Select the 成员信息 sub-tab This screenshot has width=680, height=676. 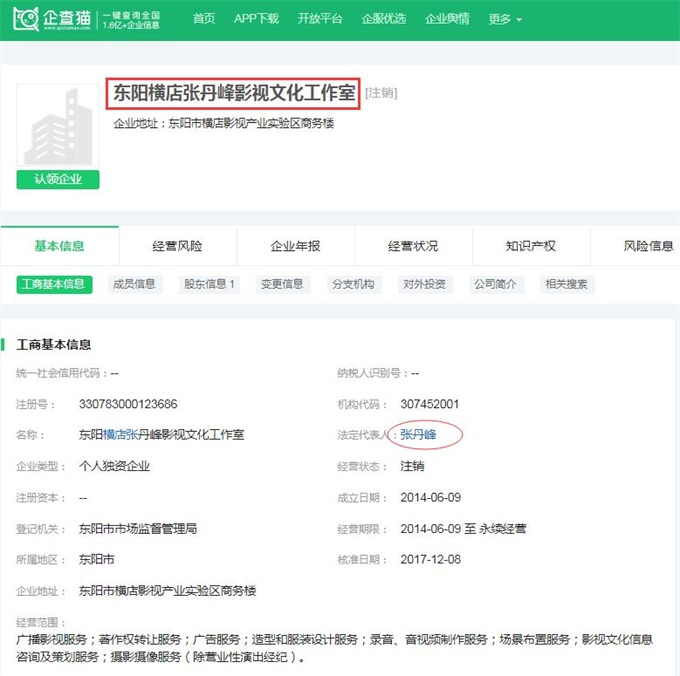(134, 284)
